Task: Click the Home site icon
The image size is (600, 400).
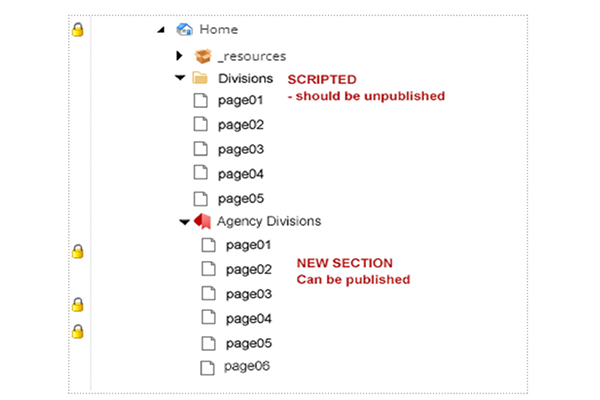Action: pos(183,30)
